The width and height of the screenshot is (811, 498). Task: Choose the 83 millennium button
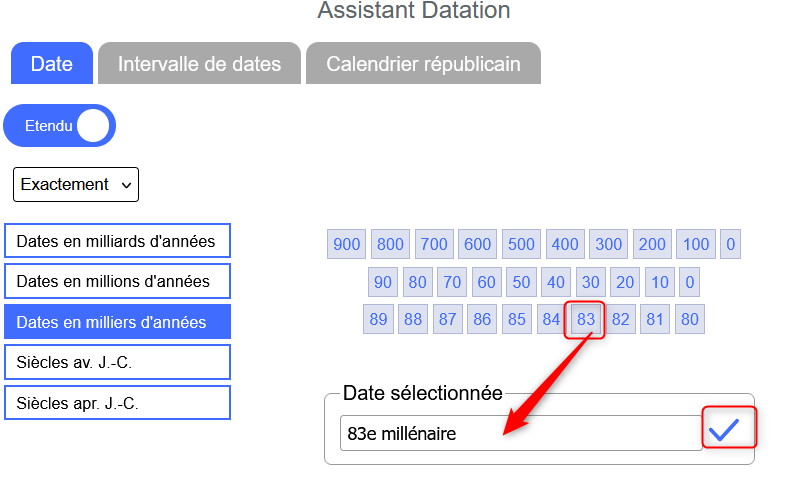click(586, 320)
